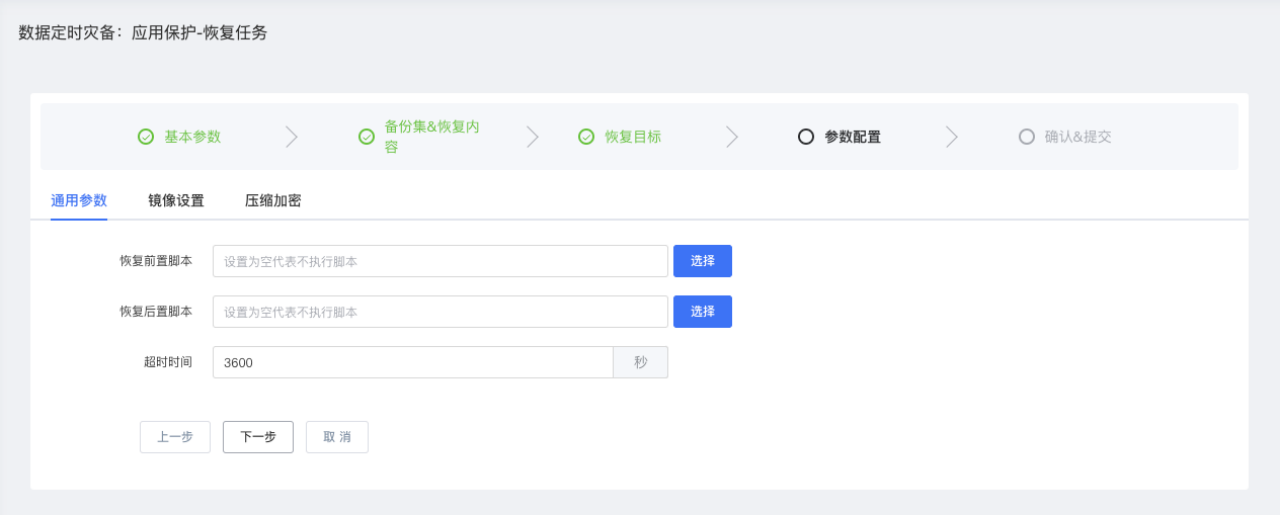Return to previous step via 上一步
This screenshot has width=1280, height=515.
coord(175,437)
